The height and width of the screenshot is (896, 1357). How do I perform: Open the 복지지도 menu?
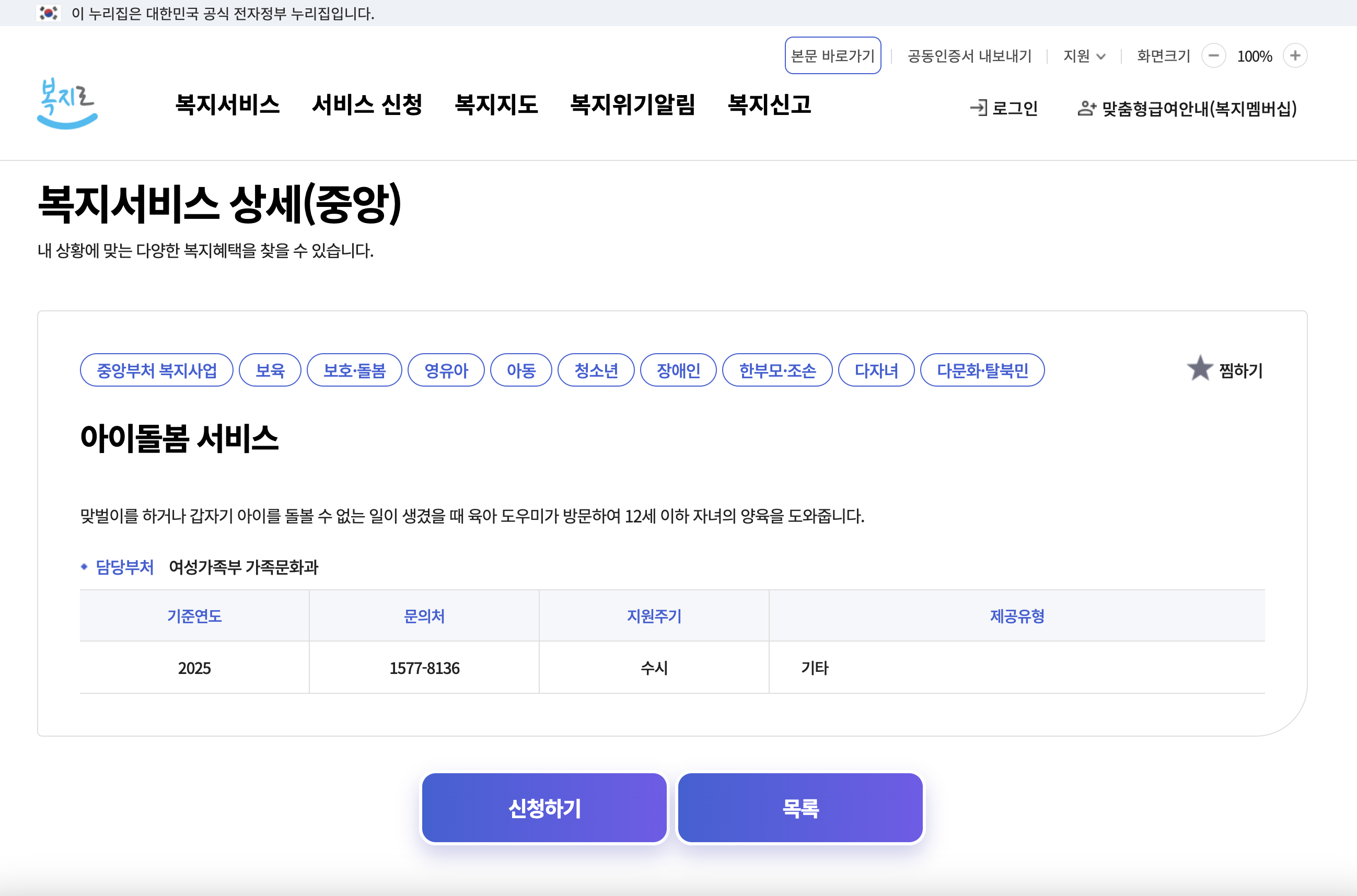pyautogui.click(x=496, y=104)
